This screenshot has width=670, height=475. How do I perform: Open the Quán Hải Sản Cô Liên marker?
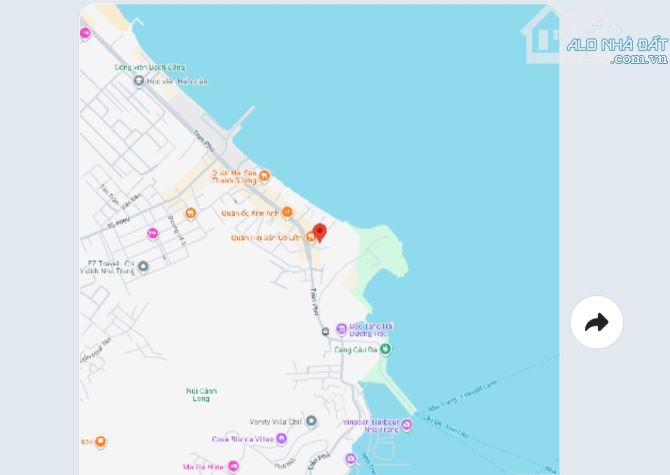pos(311,237)
